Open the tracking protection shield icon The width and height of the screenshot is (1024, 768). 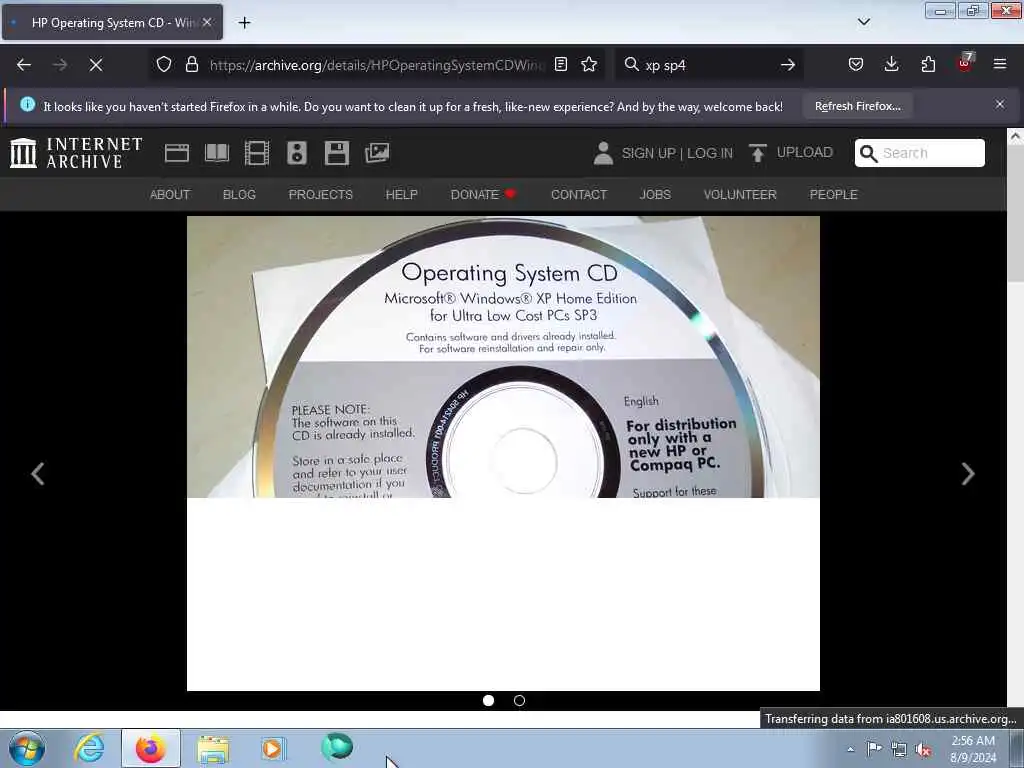[x=164, y=64]
